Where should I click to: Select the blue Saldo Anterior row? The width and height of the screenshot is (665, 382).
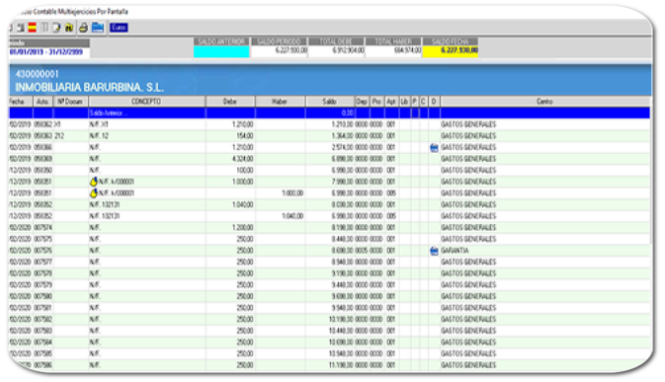(329, 113)
